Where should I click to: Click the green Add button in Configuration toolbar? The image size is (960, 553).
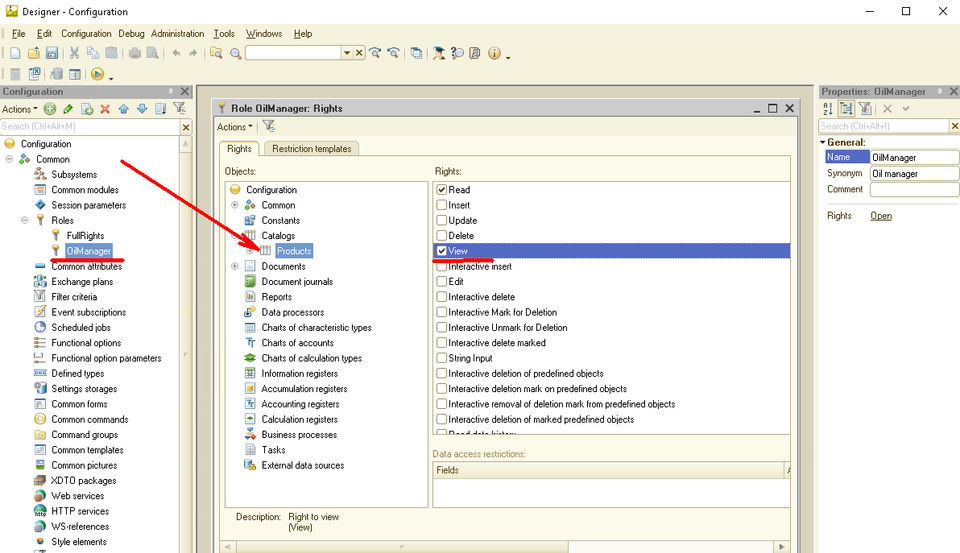click(50, 109)
